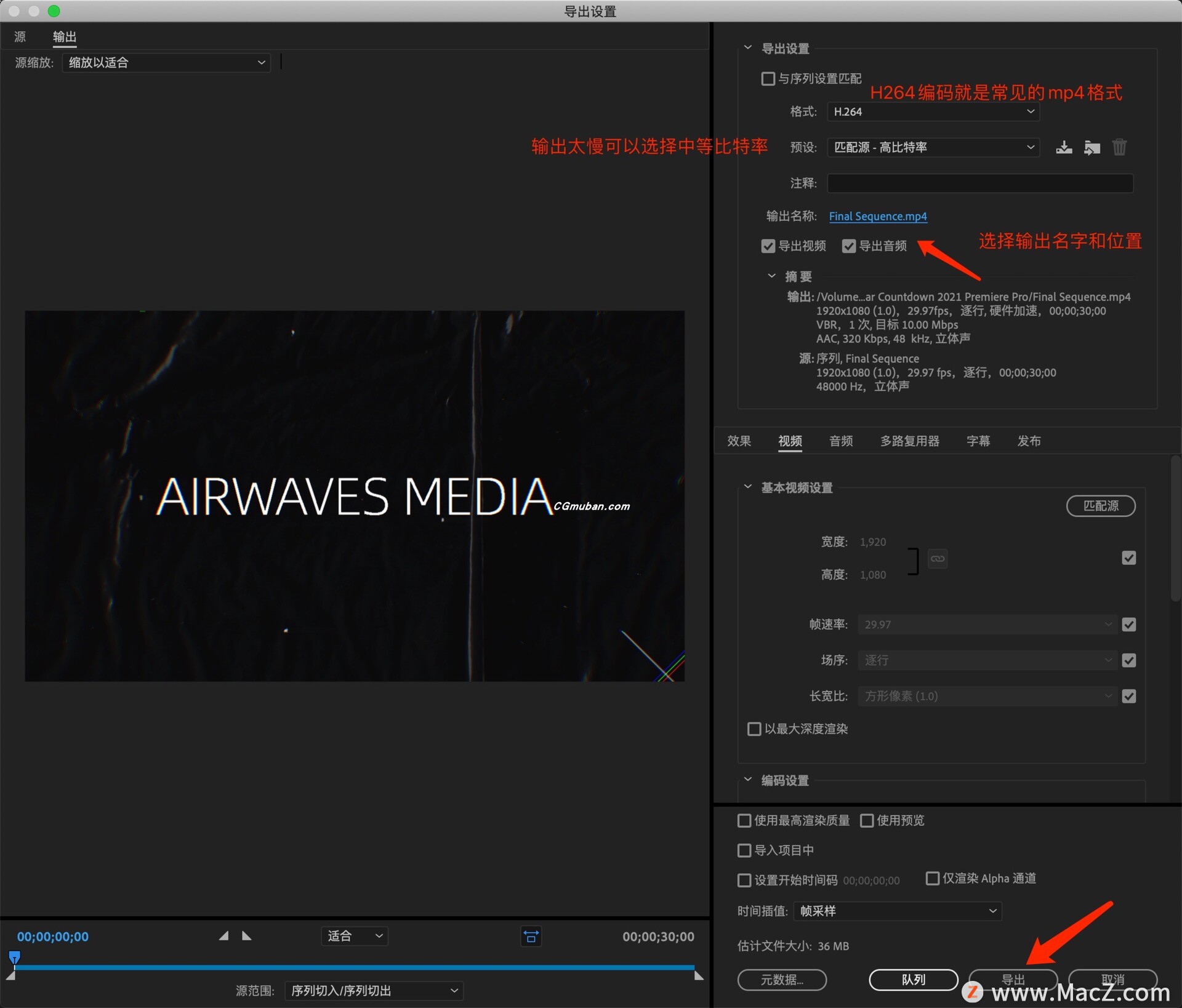Click the 匹配源 button
1182x1008 pixels.
[1101, 506]
